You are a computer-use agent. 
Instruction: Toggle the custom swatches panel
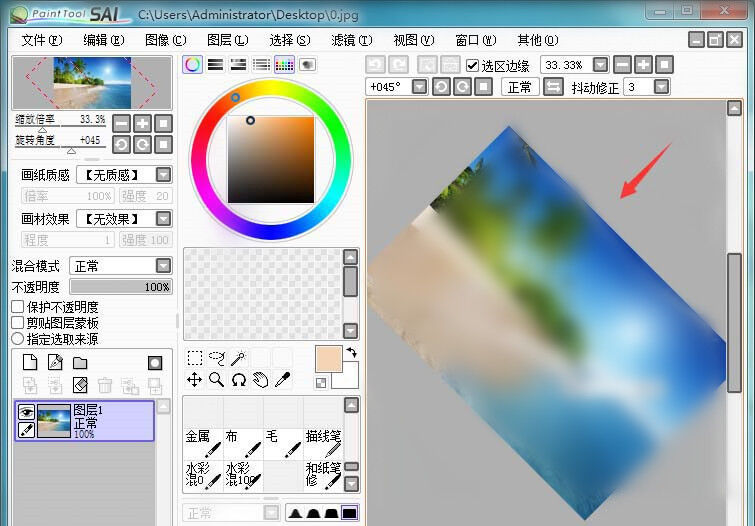pos(285,65)
